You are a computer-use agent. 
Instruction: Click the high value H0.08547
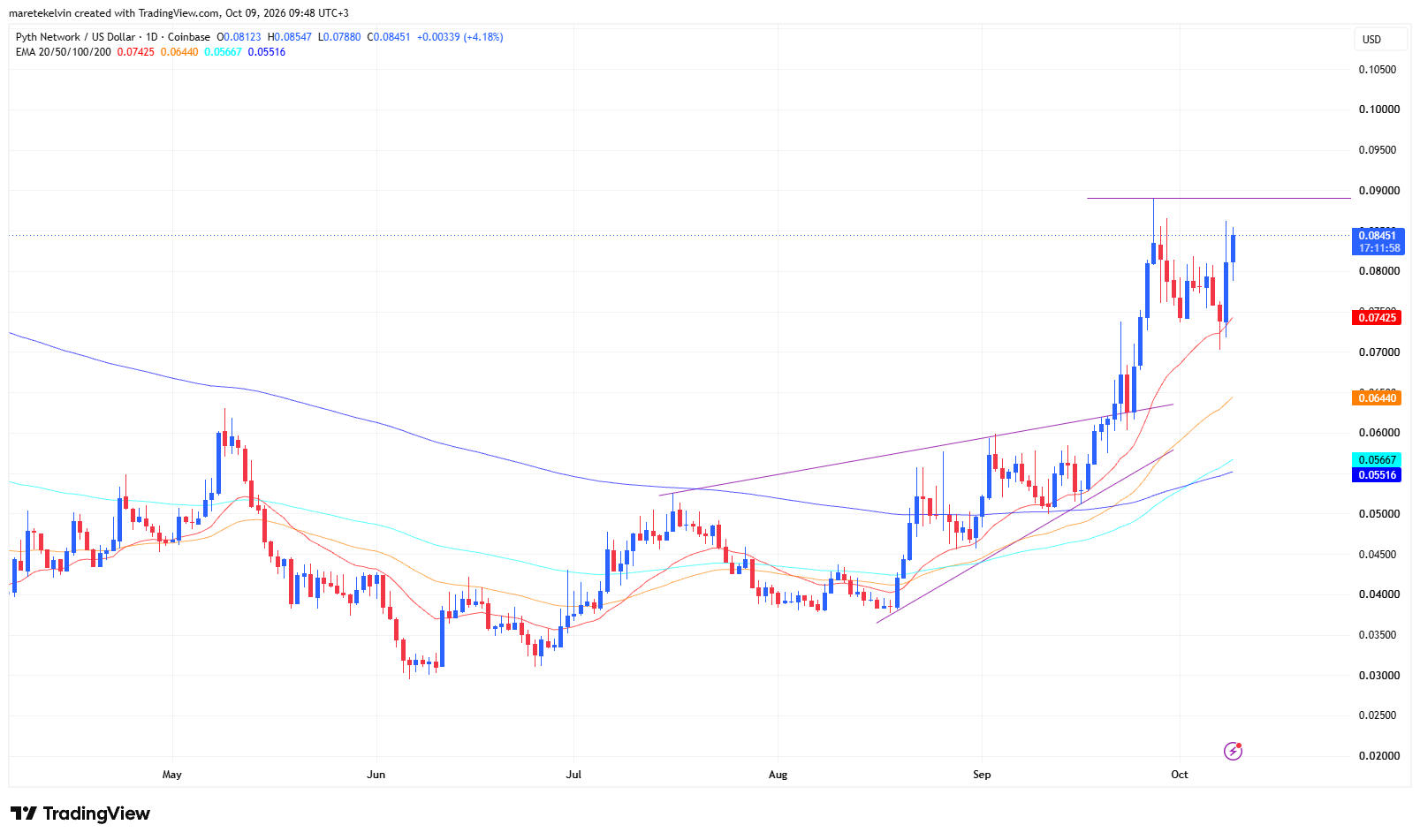(289, 37)
